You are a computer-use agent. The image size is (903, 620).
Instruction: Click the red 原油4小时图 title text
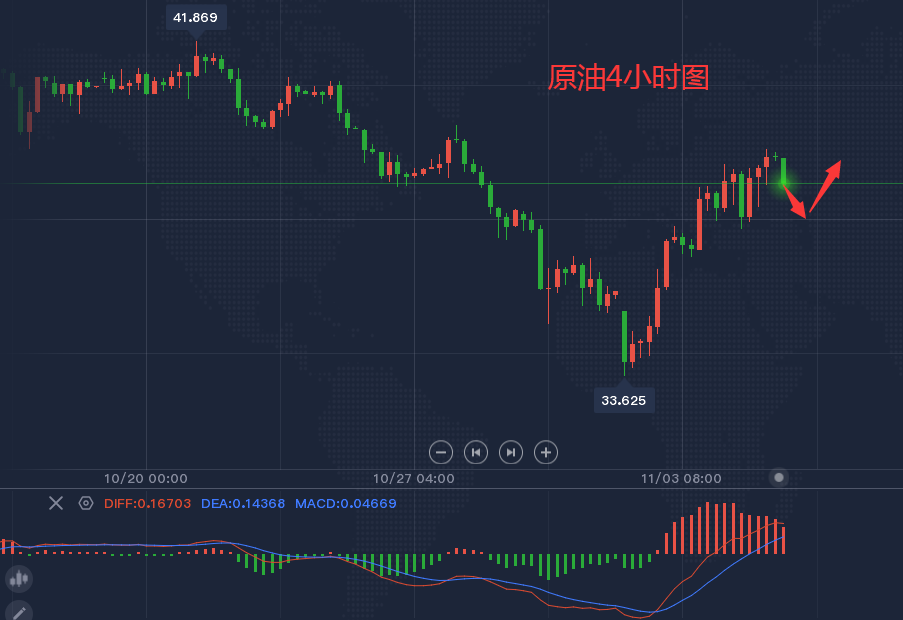[628, 77]
